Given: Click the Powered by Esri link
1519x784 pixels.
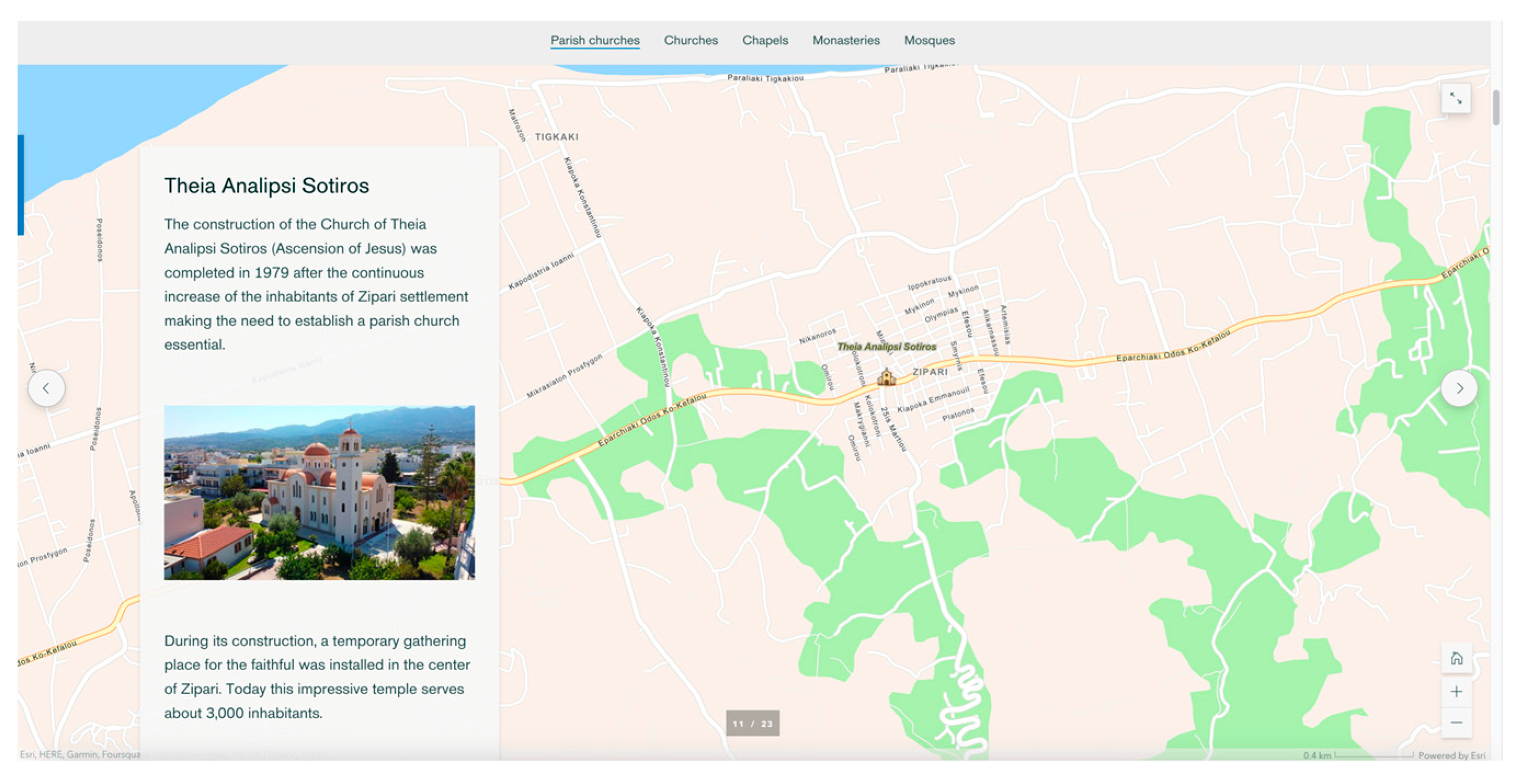Looking at the screenshot, I should coord(1451,755).
